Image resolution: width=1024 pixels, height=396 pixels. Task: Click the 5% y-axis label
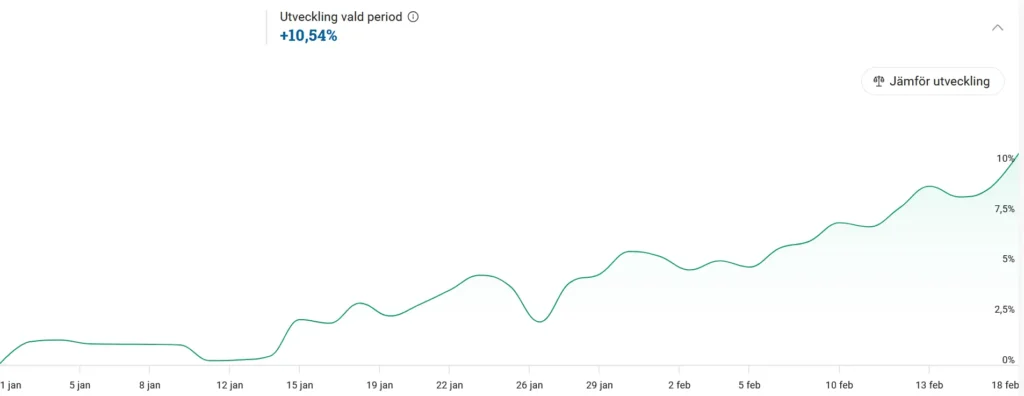[x=1008, y=259]
